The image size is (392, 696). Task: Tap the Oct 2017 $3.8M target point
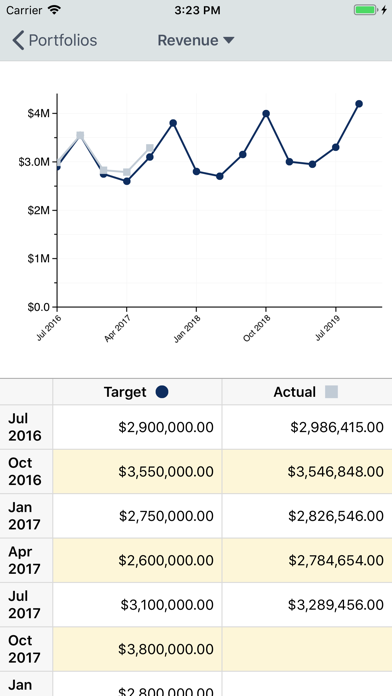(x=173, y=123)
